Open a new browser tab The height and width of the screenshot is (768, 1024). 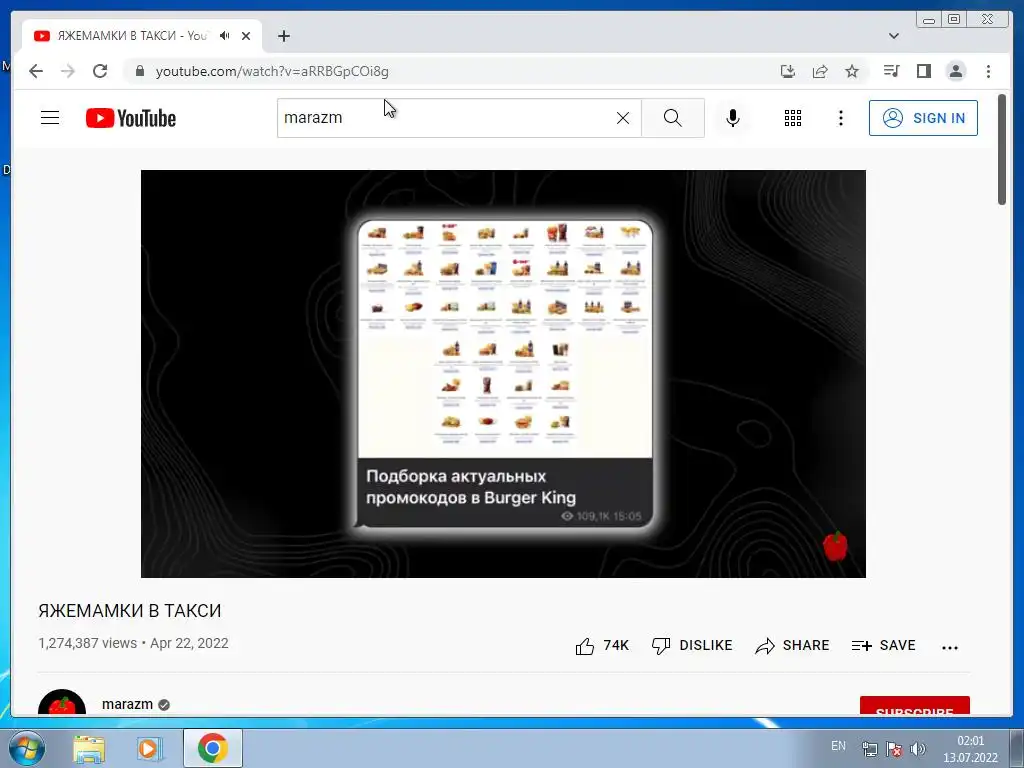click(283, 36)
